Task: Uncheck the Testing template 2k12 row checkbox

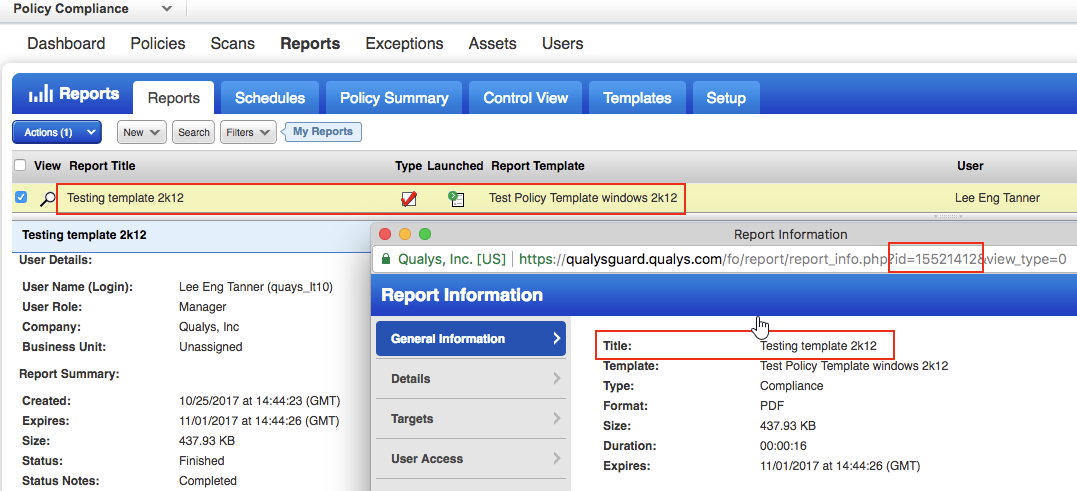Action: point(21,197)
